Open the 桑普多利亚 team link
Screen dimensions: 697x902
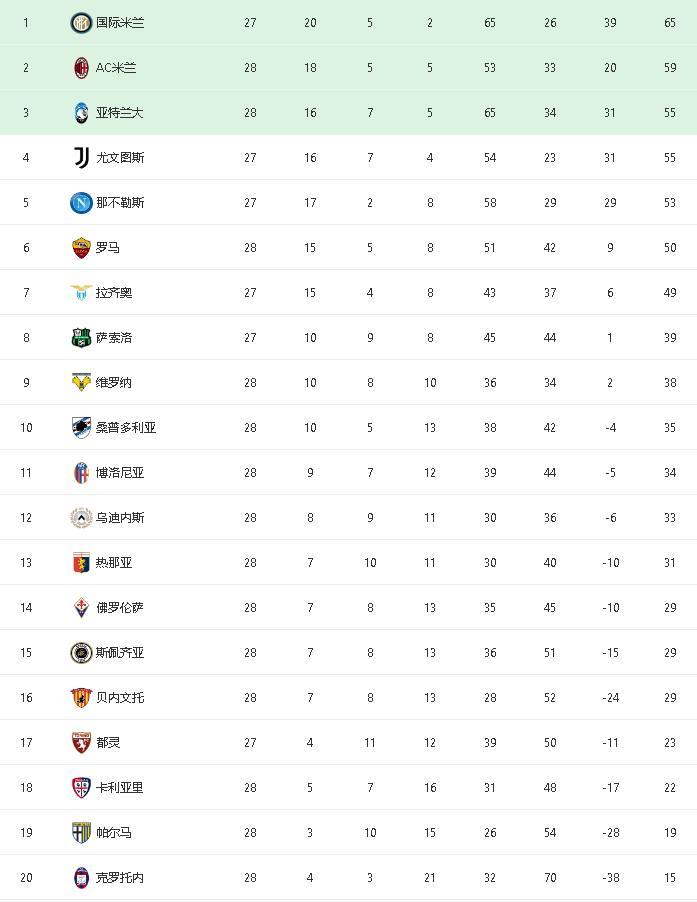[126, 427]
